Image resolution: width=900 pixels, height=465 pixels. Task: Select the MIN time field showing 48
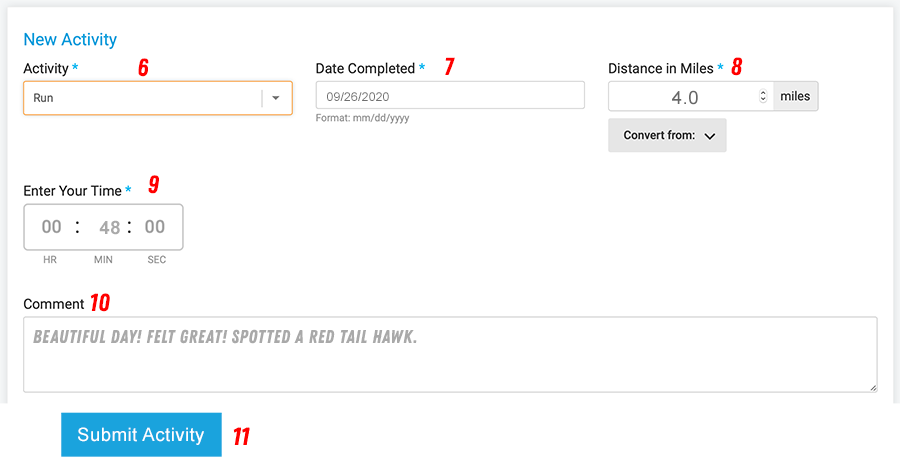109,227
